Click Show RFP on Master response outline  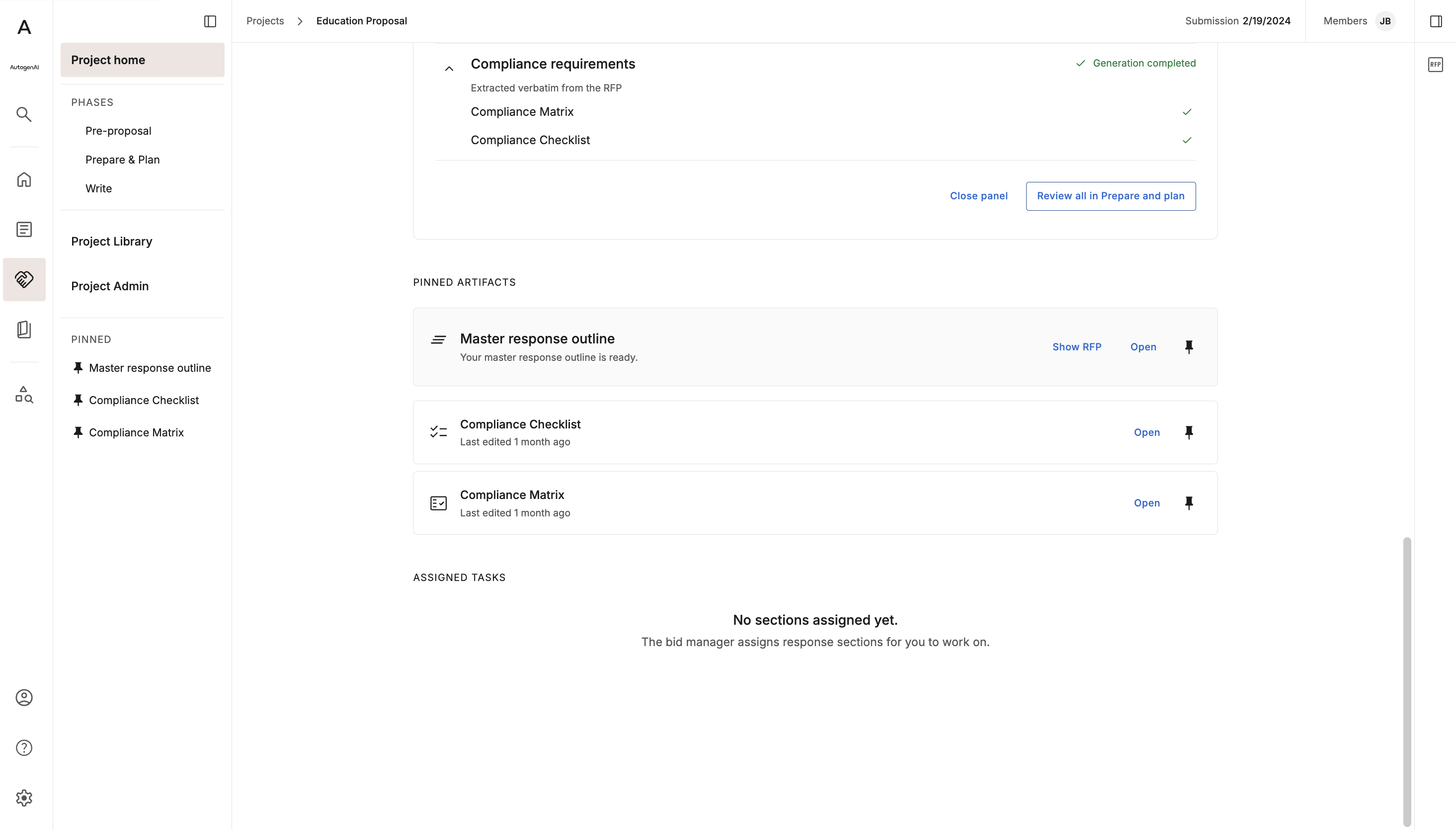pyautogui.click(x=1076, y=347)
